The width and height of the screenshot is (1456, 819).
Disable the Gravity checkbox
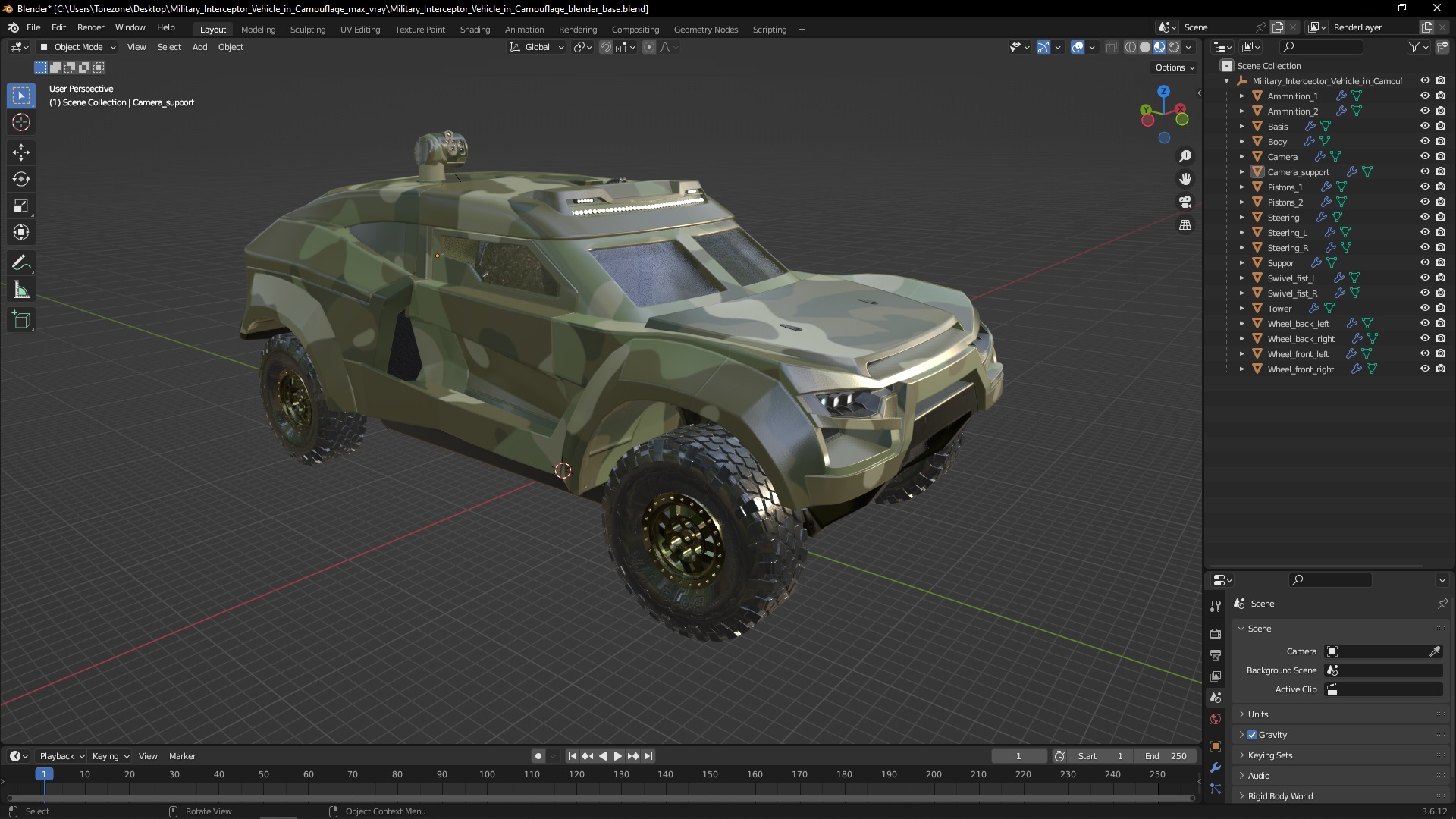[1252, 735]
